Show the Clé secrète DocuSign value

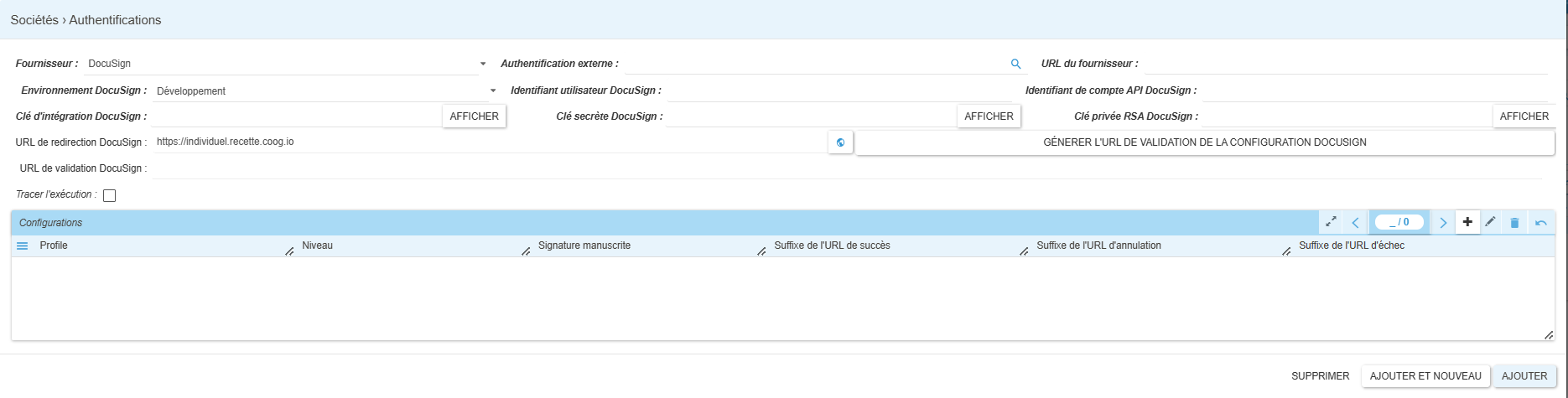(x=989, y=116)
